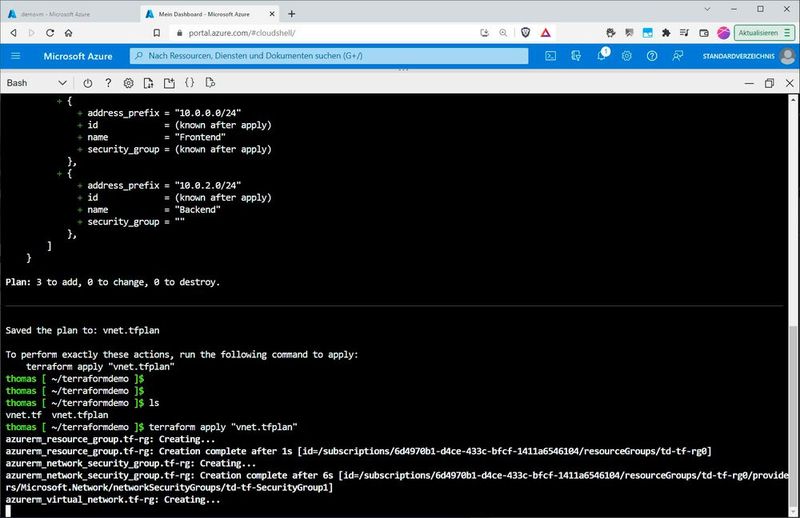Open the Bash shell type dropdown

[x=36, y=83]
